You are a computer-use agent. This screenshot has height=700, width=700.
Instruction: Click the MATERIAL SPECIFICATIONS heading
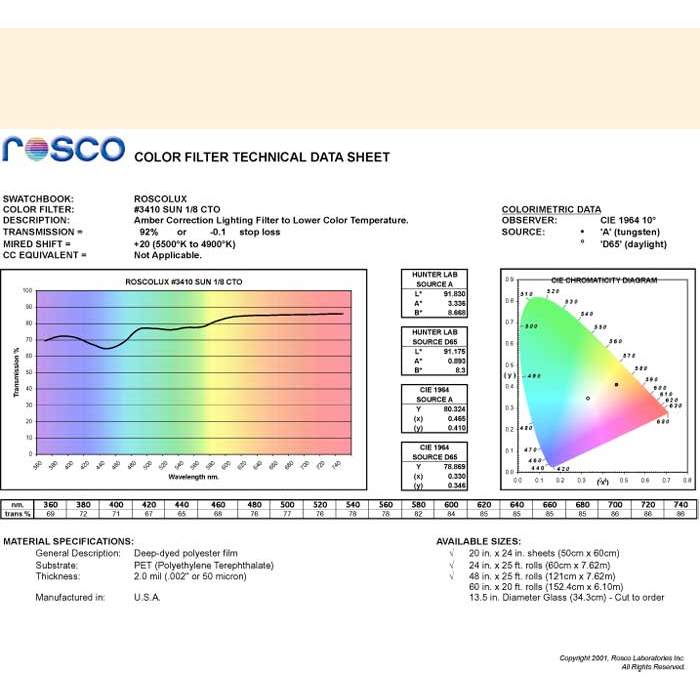pyautogui.click(x=68, y=542)
